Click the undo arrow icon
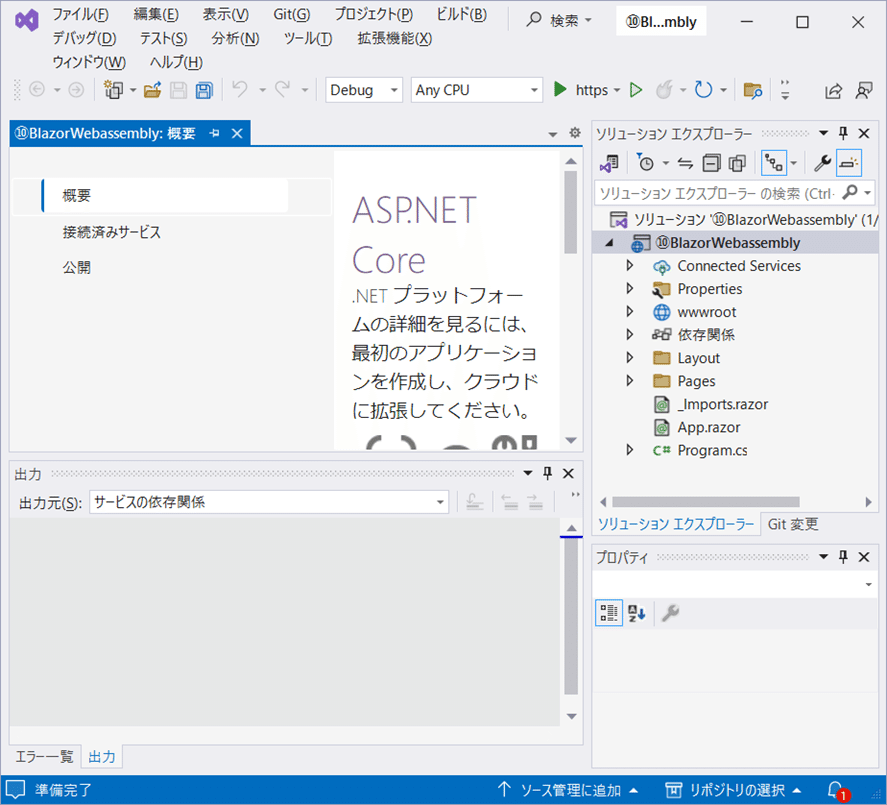The image size is (887, 805). (x=240, y=89)
